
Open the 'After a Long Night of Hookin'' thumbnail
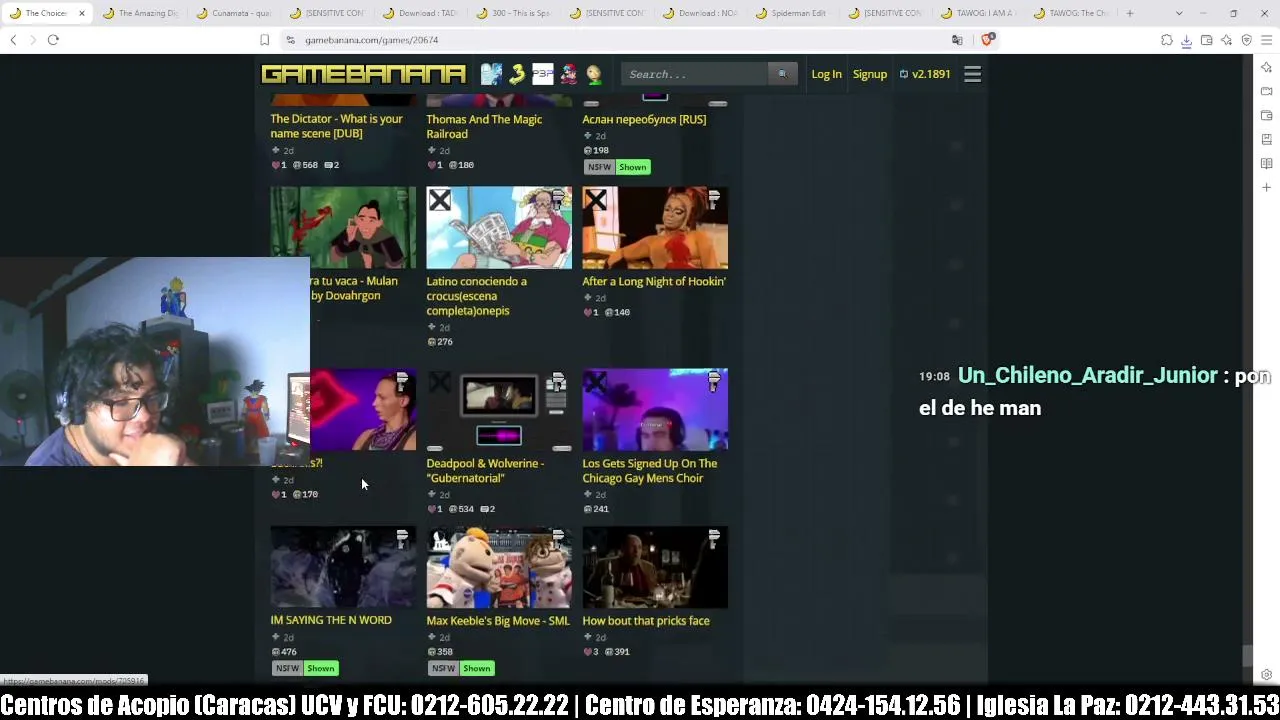[x=655, y=227]
